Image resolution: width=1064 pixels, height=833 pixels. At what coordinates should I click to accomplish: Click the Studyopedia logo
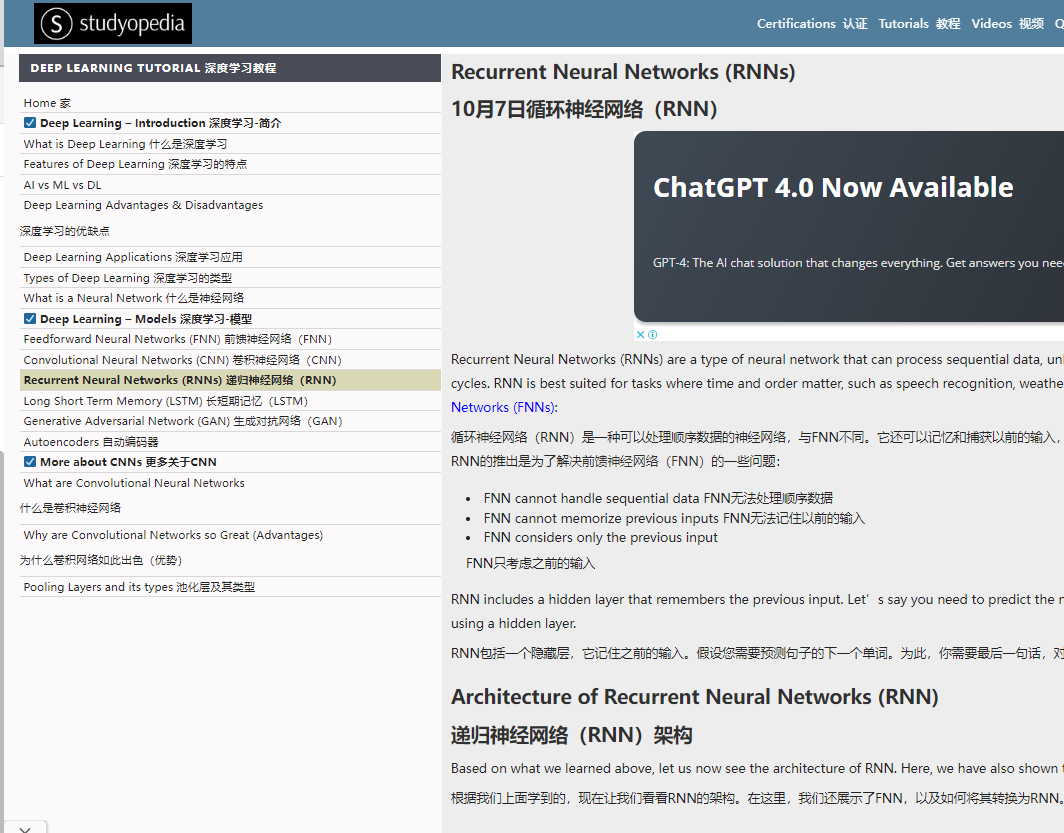[113, 23]
